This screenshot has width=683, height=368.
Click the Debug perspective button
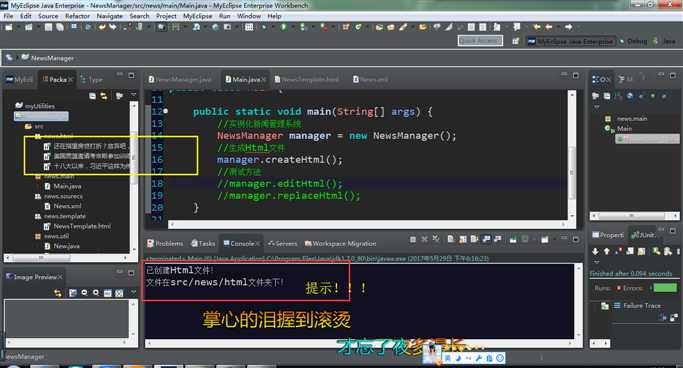[633, 41]
